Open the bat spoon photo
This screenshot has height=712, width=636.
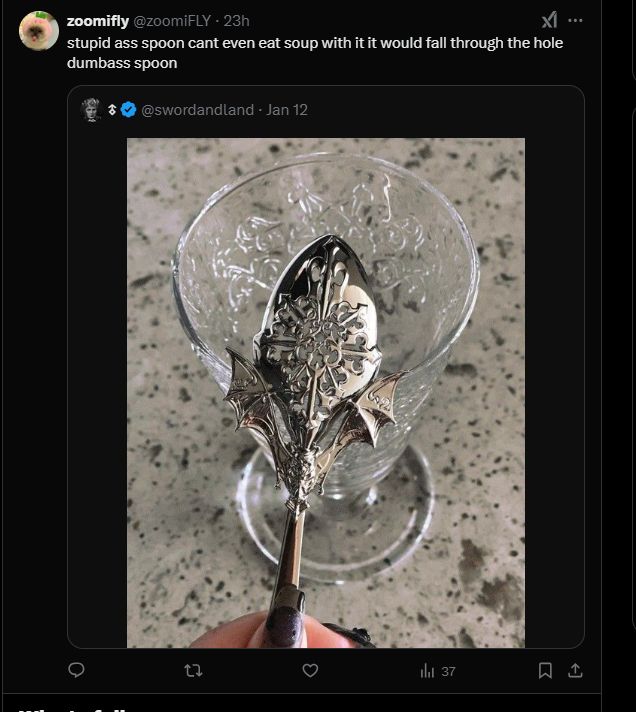click(325, 392)
